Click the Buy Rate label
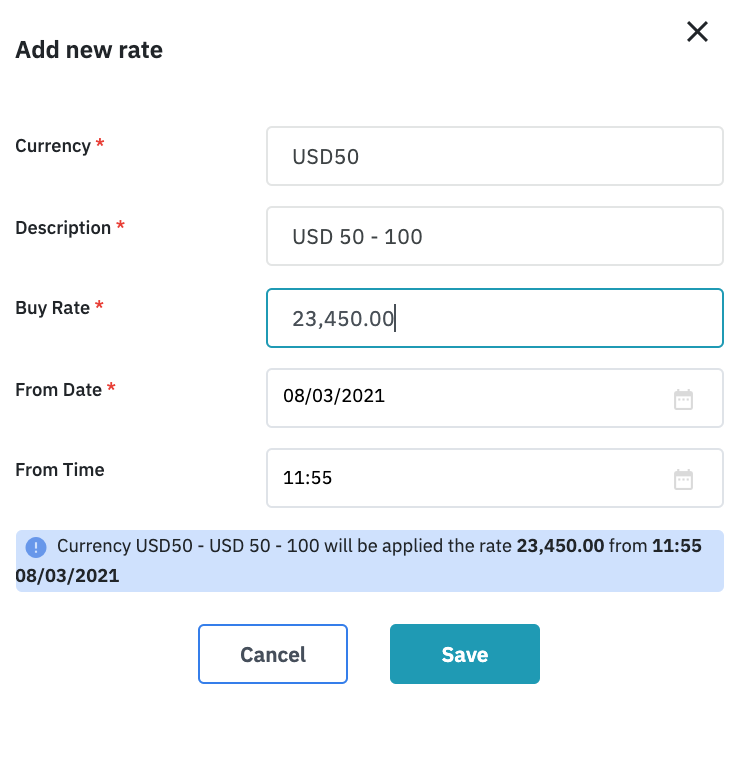This screenshot has height=760, width=742. tap(53, 308)
